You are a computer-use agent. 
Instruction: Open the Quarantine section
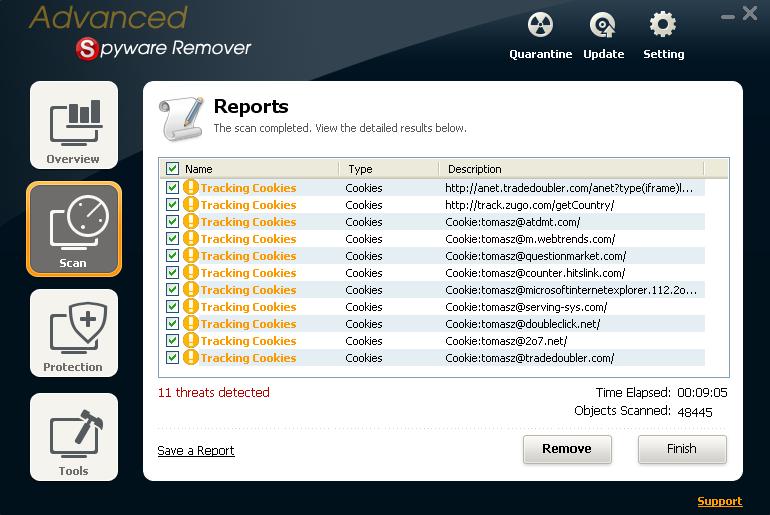tap(540, 36)
